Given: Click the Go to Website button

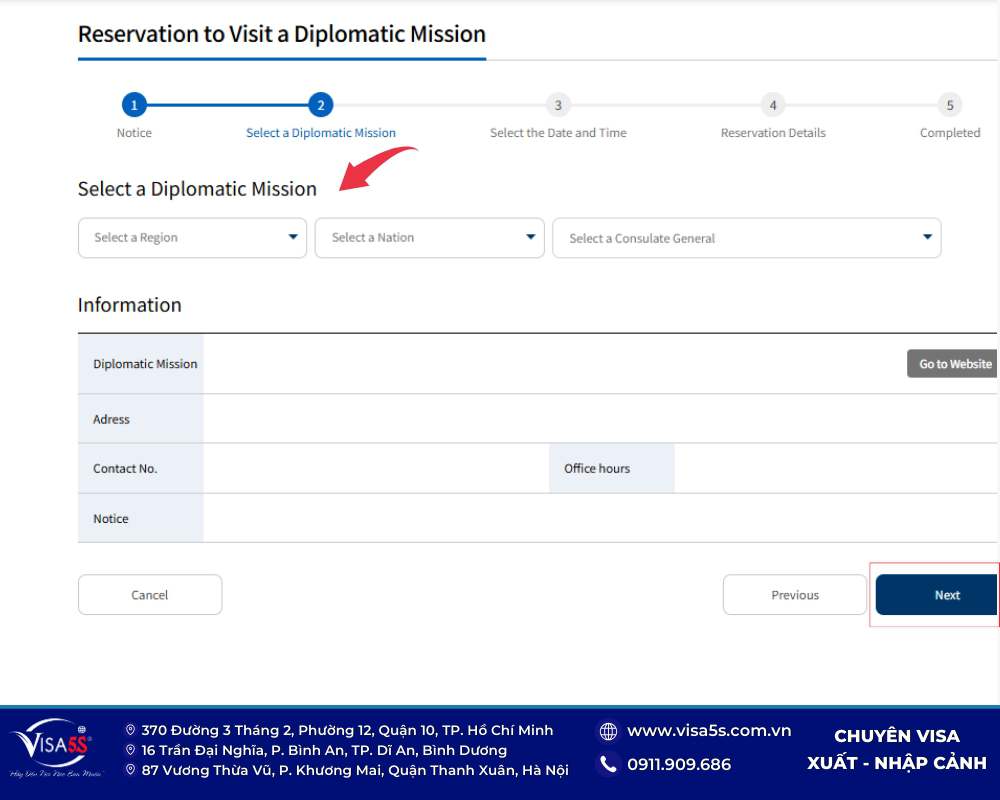Looking at the screenshot, I should click(x=952, y=363).
